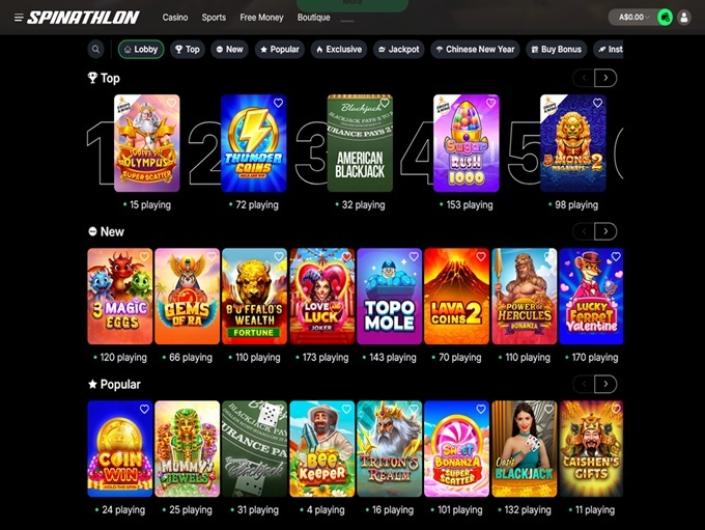Click the game search magnifier icon
705x530 pixels.
pyautogui.click(x=96, y=49)
